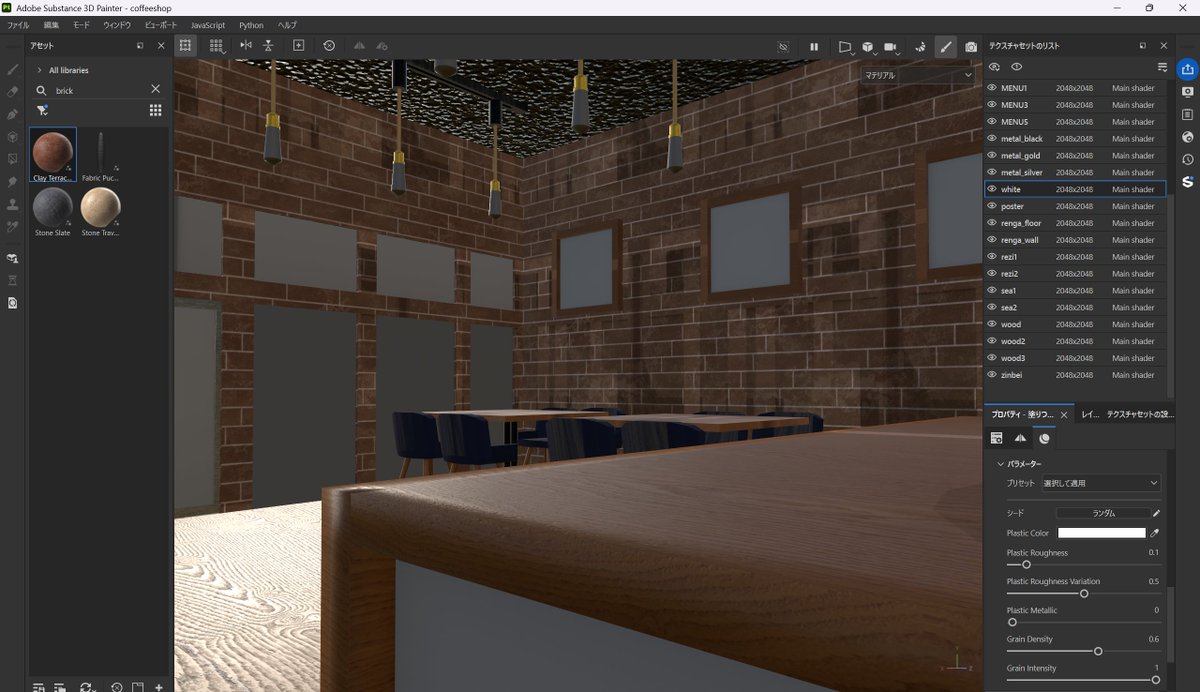Open the dotted grid dropdown in top toolbar
The height and width of the screenshot is (692, 1200).
[216, 46]
